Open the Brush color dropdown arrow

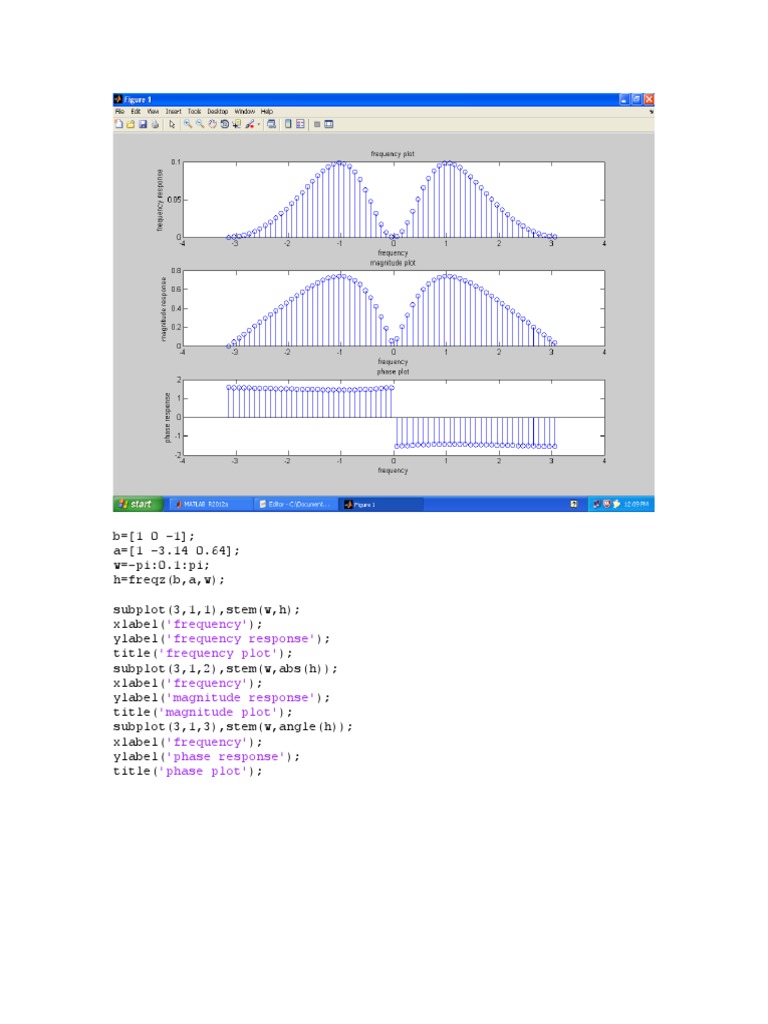[x=259, y=124]
